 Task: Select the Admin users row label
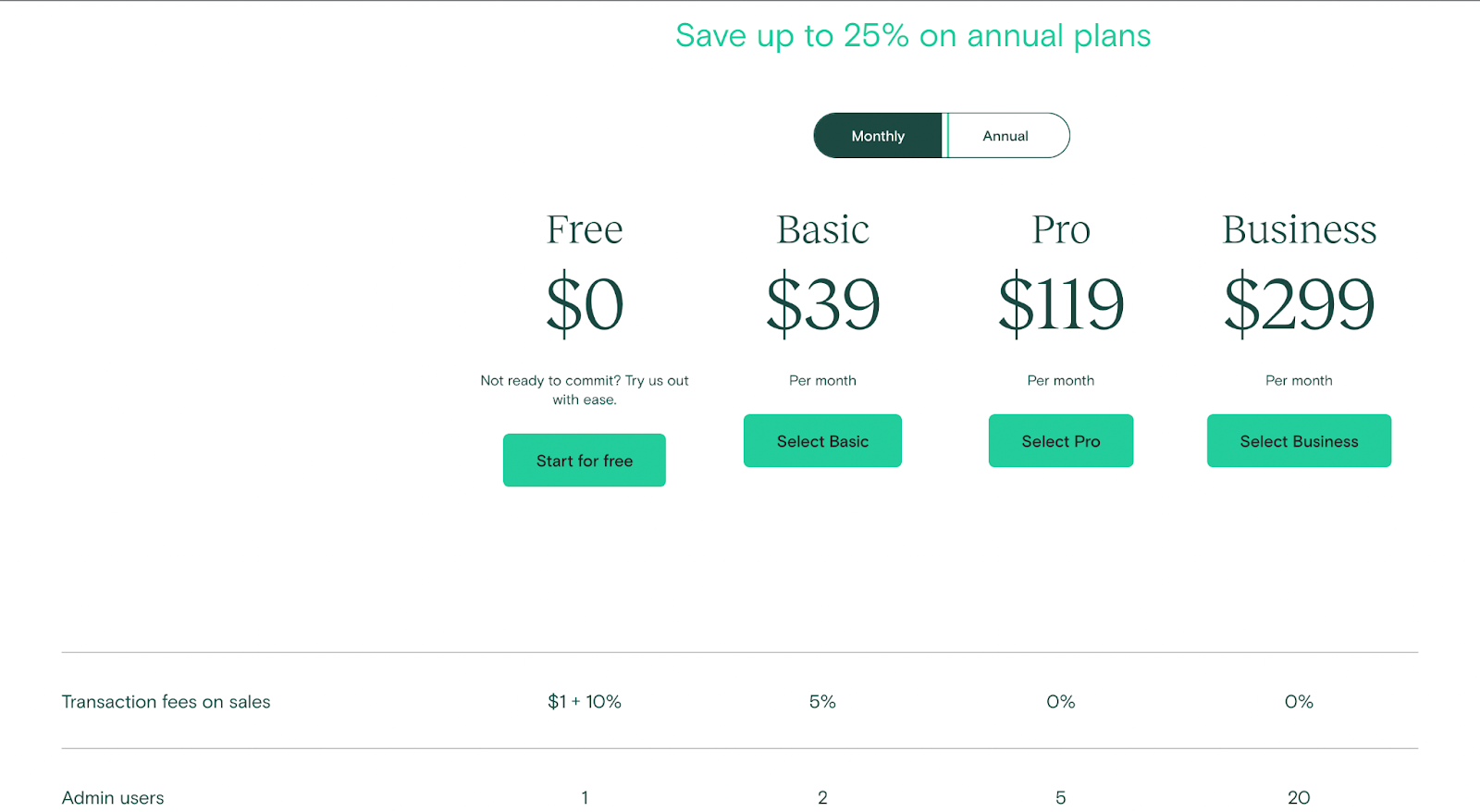tap(113, 797)
